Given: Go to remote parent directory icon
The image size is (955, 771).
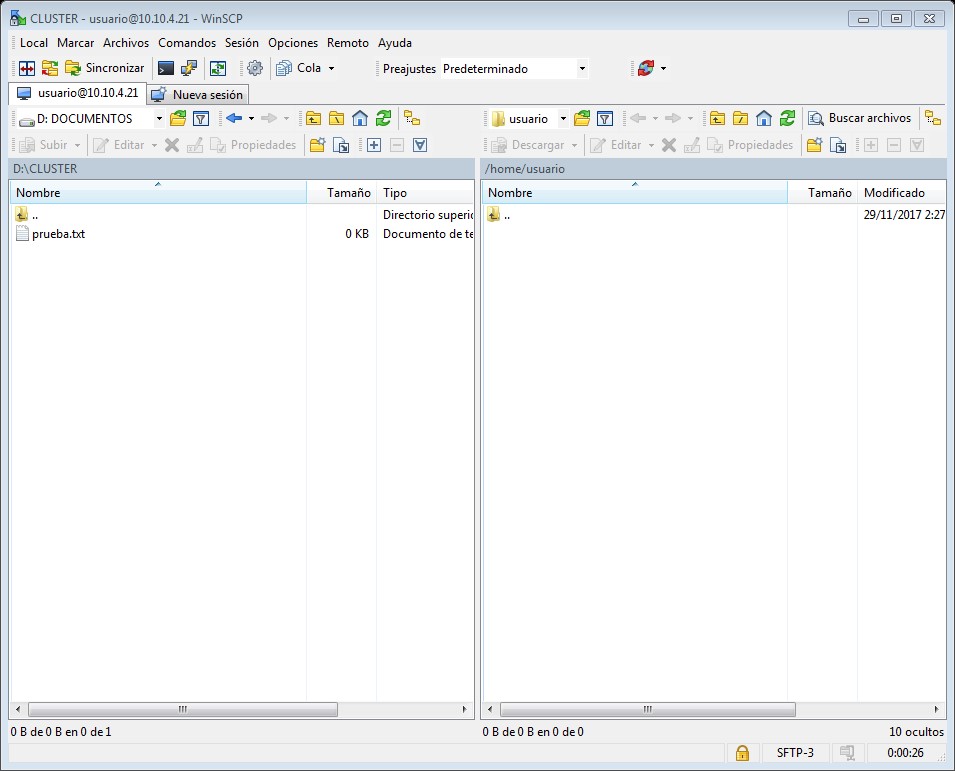Looking at the screenshot, I should [717, 118].
